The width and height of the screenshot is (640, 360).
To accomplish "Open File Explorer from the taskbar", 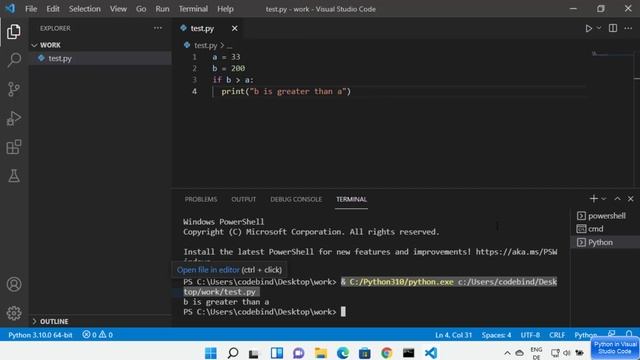I will [x=321, y=353].
